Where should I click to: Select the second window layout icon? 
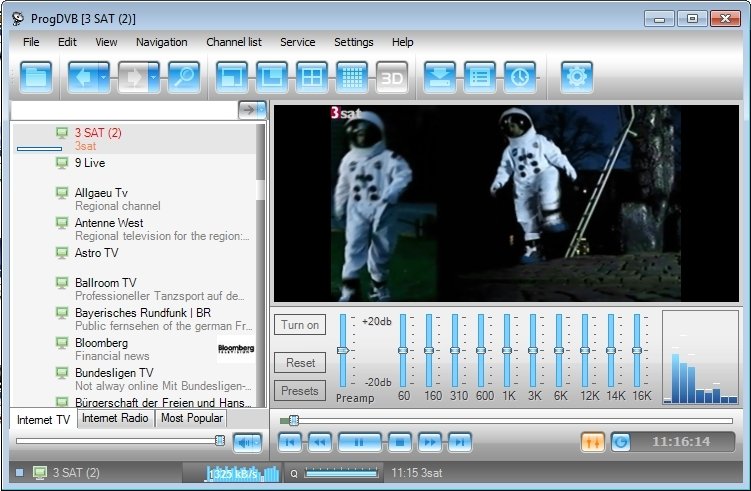(272, 77)
